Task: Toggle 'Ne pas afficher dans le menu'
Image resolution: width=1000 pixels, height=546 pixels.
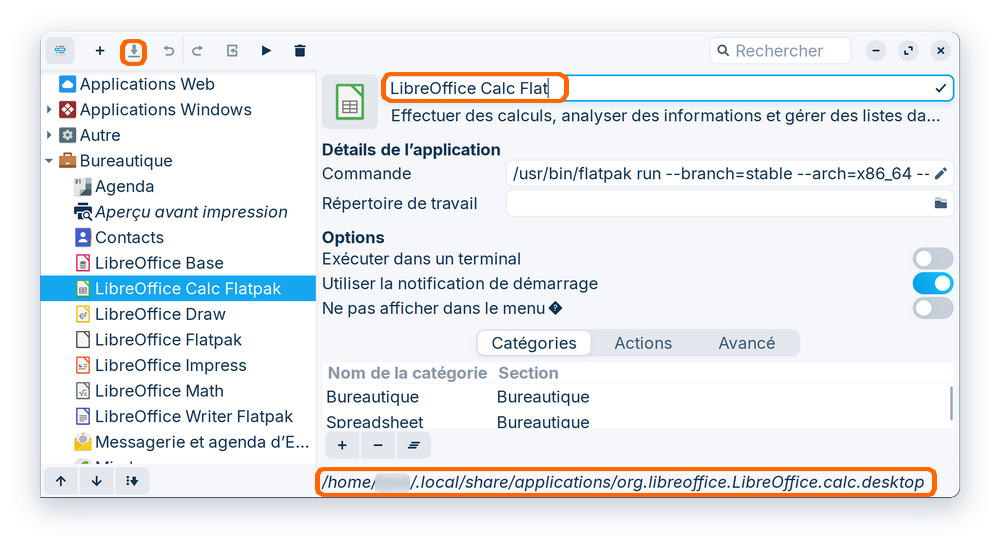Action: [932, 308]
